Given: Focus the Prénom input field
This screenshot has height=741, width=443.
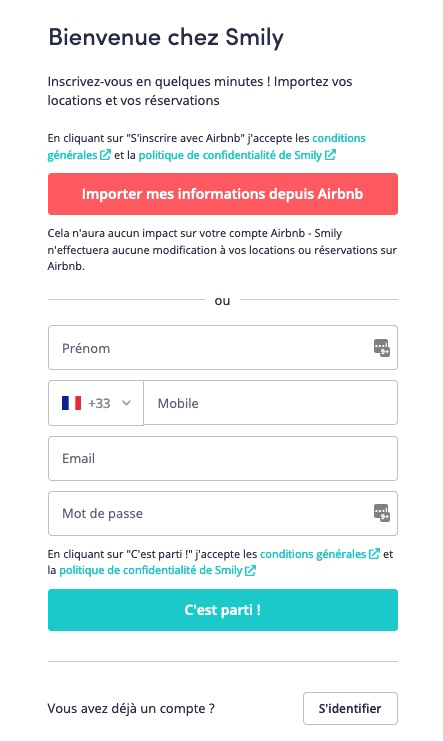Looking at the screenshot, I should coord(223,348).
